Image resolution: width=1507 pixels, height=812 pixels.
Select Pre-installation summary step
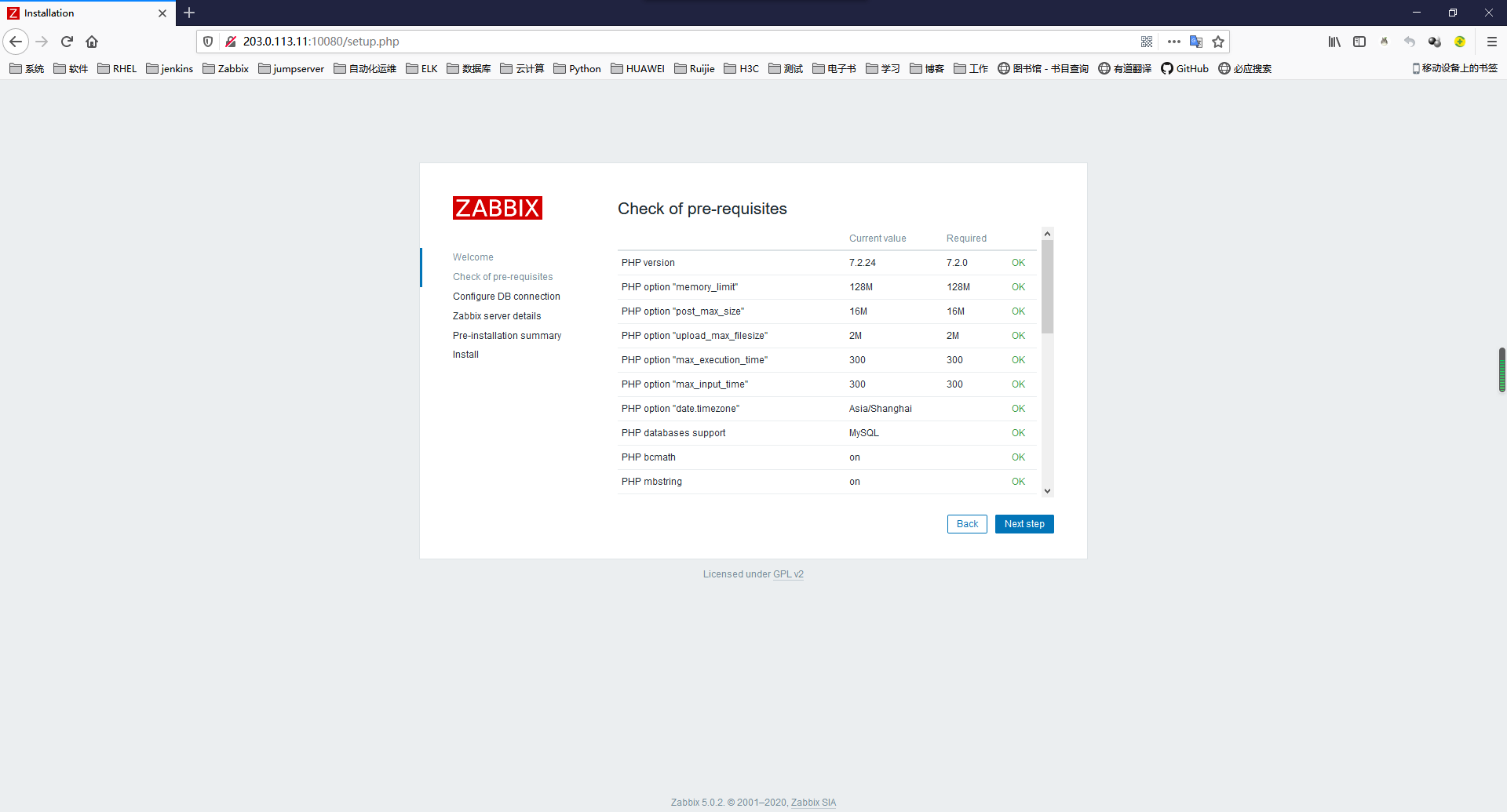point(507,336)
